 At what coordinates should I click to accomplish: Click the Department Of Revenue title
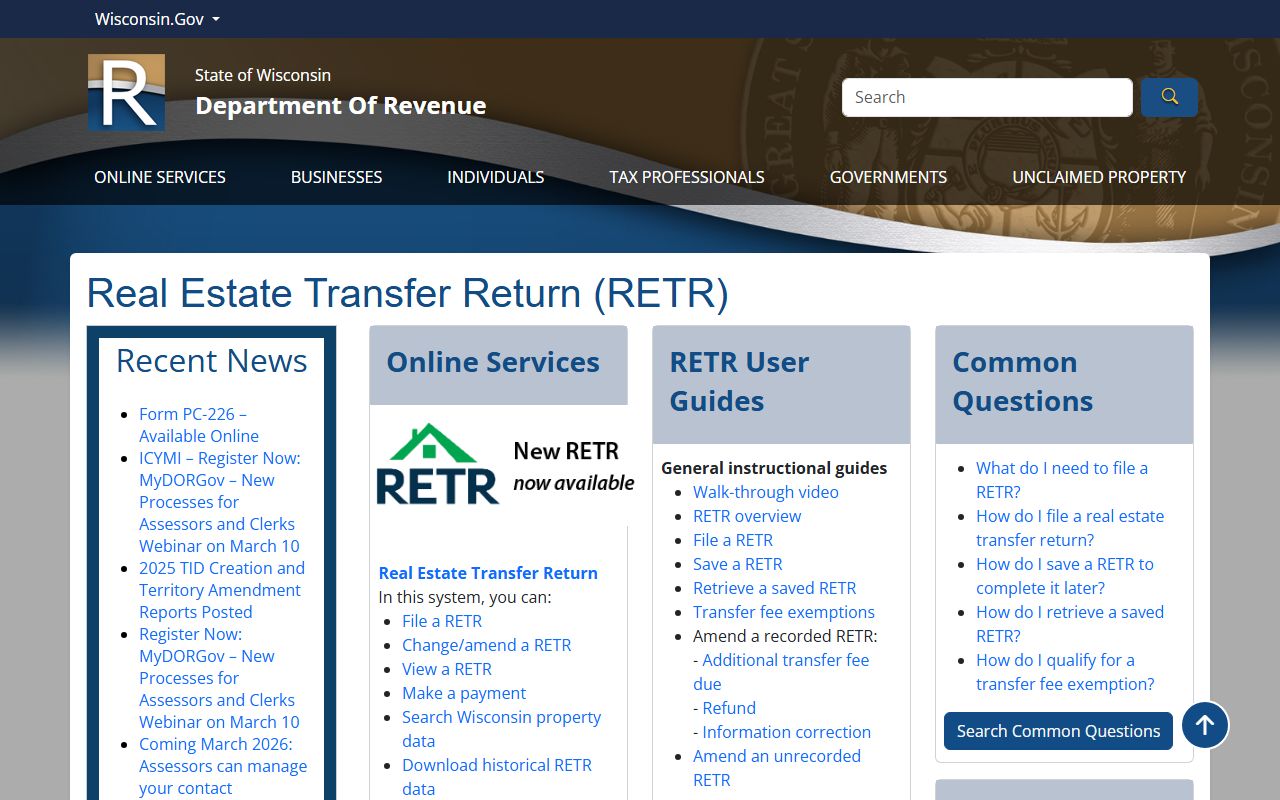(341, 105)
